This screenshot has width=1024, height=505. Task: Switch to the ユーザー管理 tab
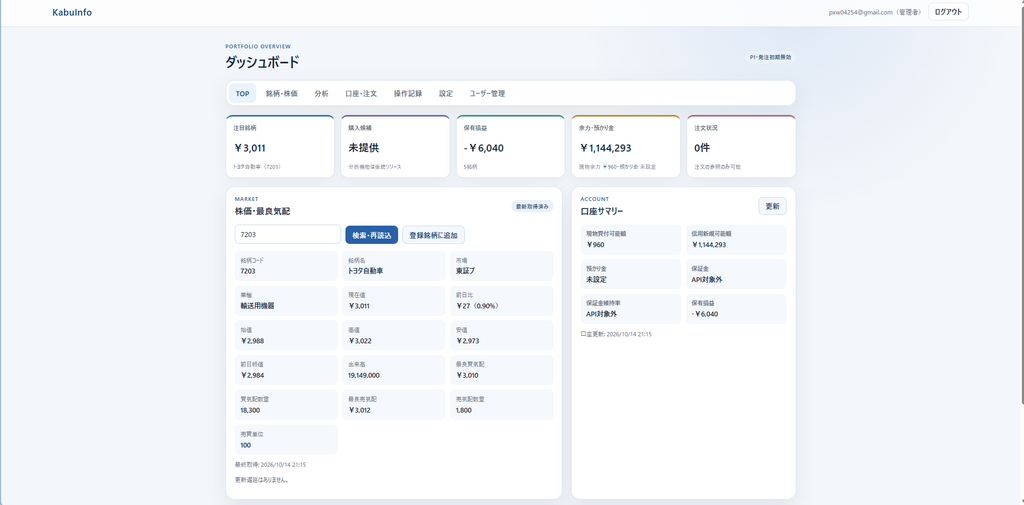[487, 93]
